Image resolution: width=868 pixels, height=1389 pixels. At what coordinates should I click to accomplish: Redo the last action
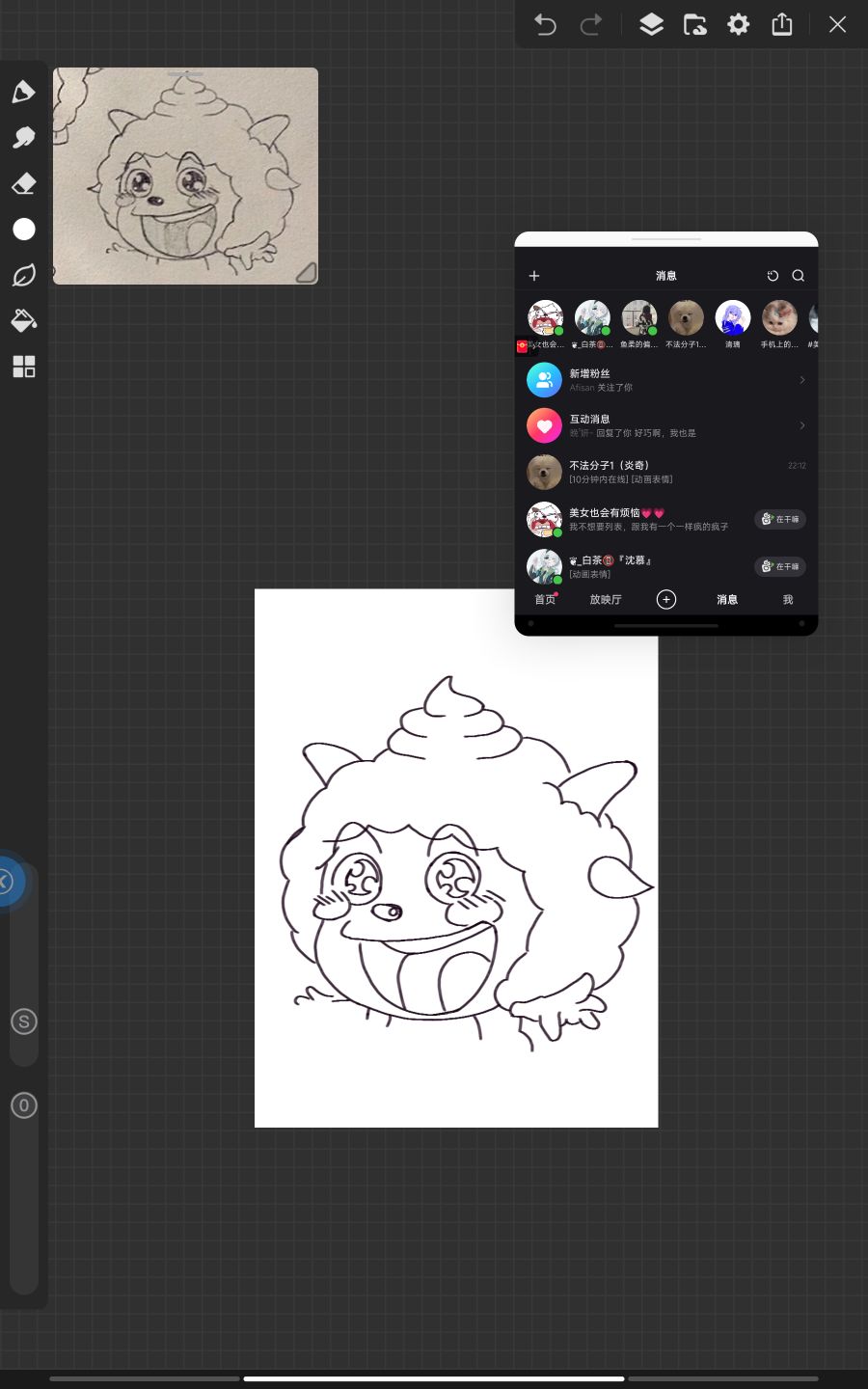click(x=591, y=24)
